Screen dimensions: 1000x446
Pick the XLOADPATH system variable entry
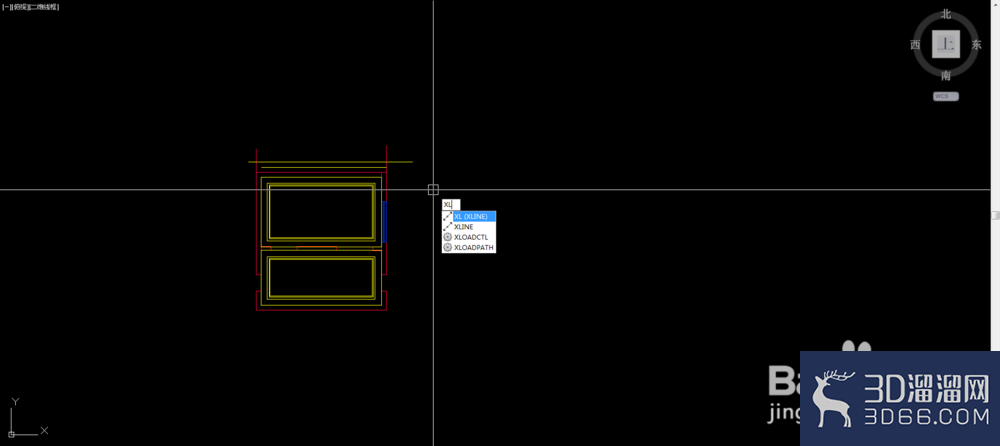point(469,247)
